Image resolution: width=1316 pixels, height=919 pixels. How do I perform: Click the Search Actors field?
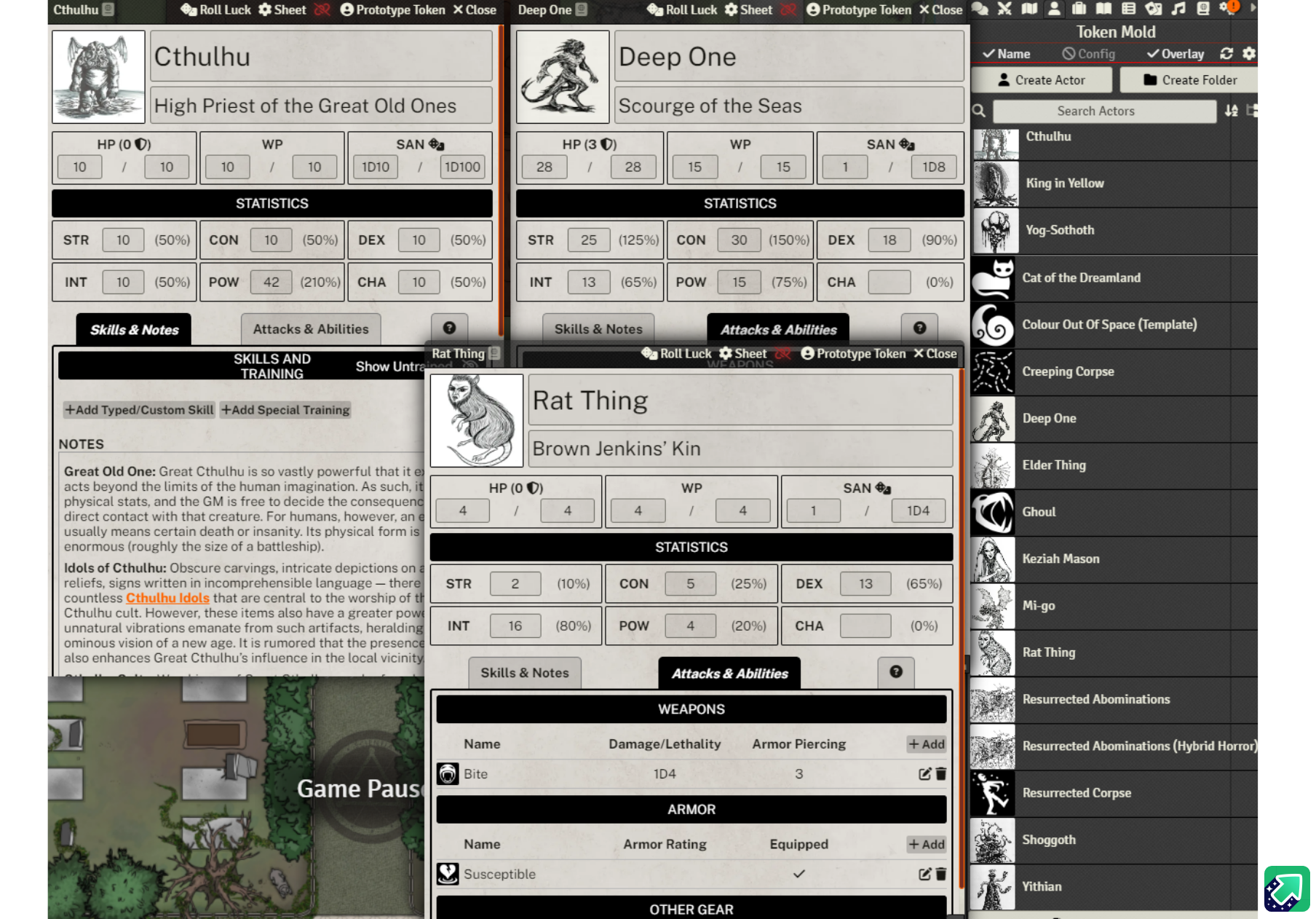1104,111
